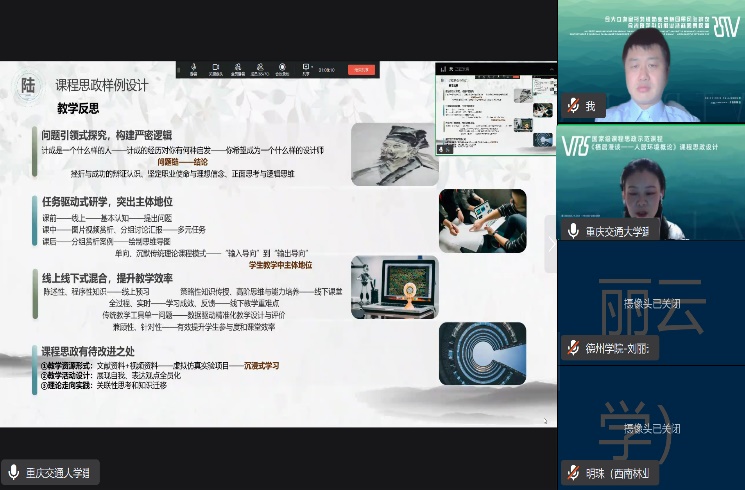Click the record icon in meeting toolbar
This screenshot has height=490, width=745.
(282, 69)
